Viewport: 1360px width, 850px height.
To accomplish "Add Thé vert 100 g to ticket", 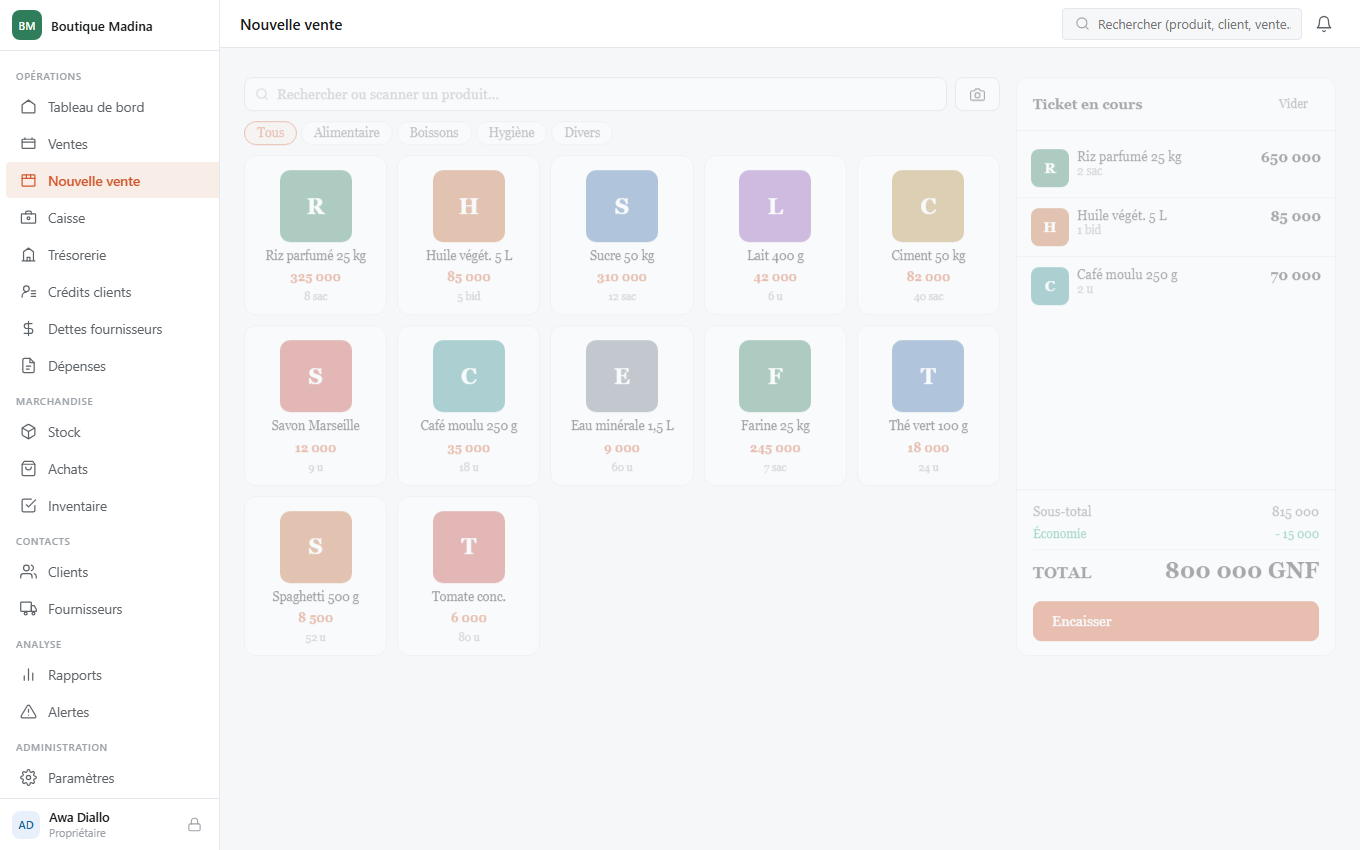I will [928, 406].
